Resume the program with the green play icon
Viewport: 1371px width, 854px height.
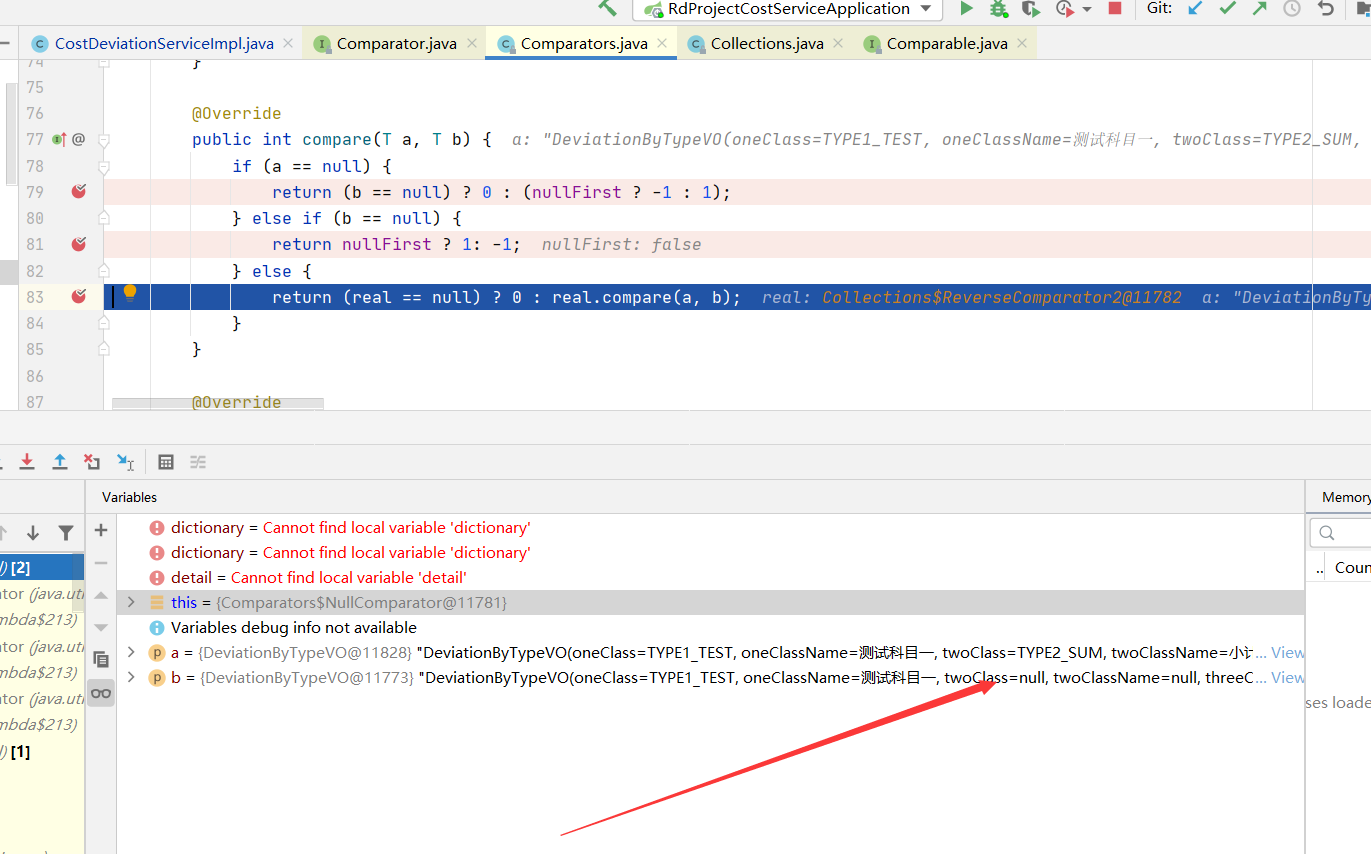pos(965,9)
